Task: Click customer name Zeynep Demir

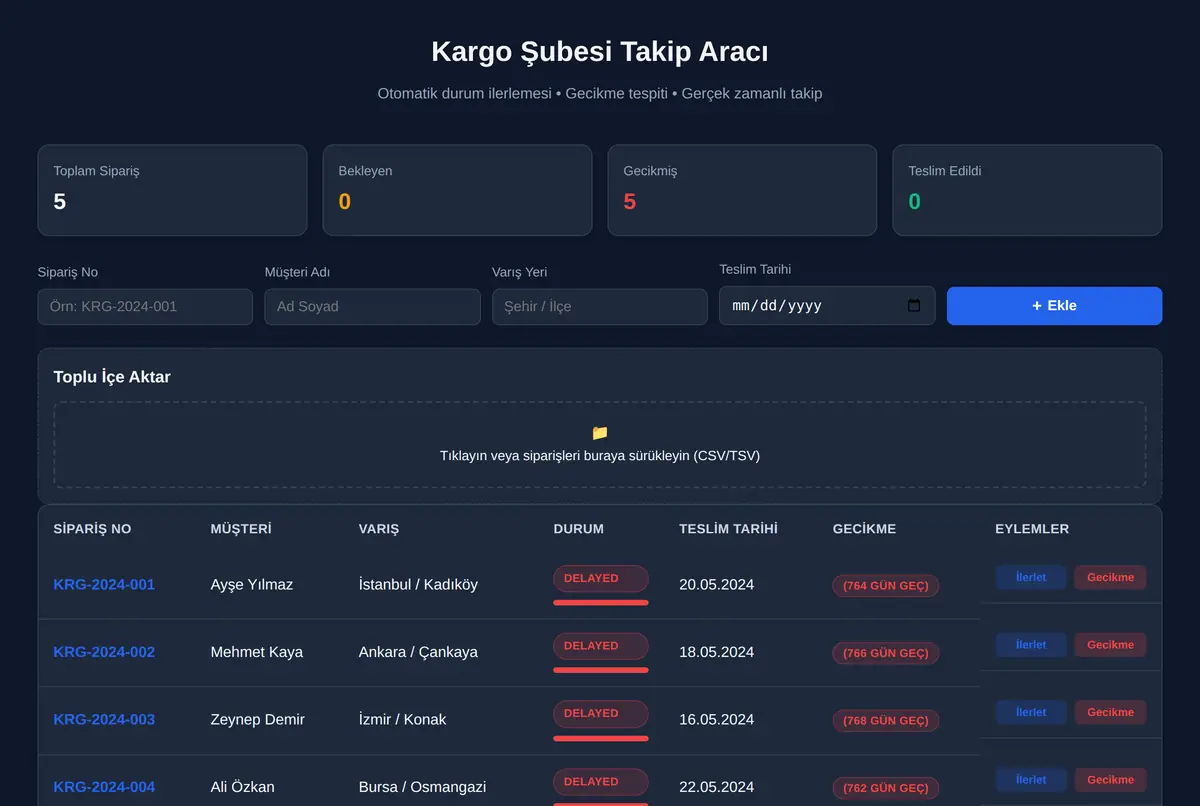Action: point(258,719)
